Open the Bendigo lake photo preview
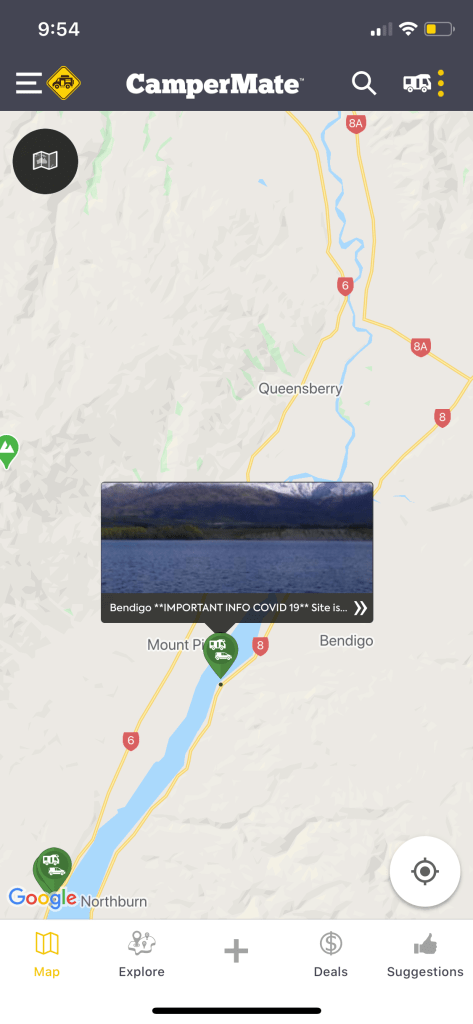Image resolution: width=473 pixels, height=1024 pixels. (237, 537)
